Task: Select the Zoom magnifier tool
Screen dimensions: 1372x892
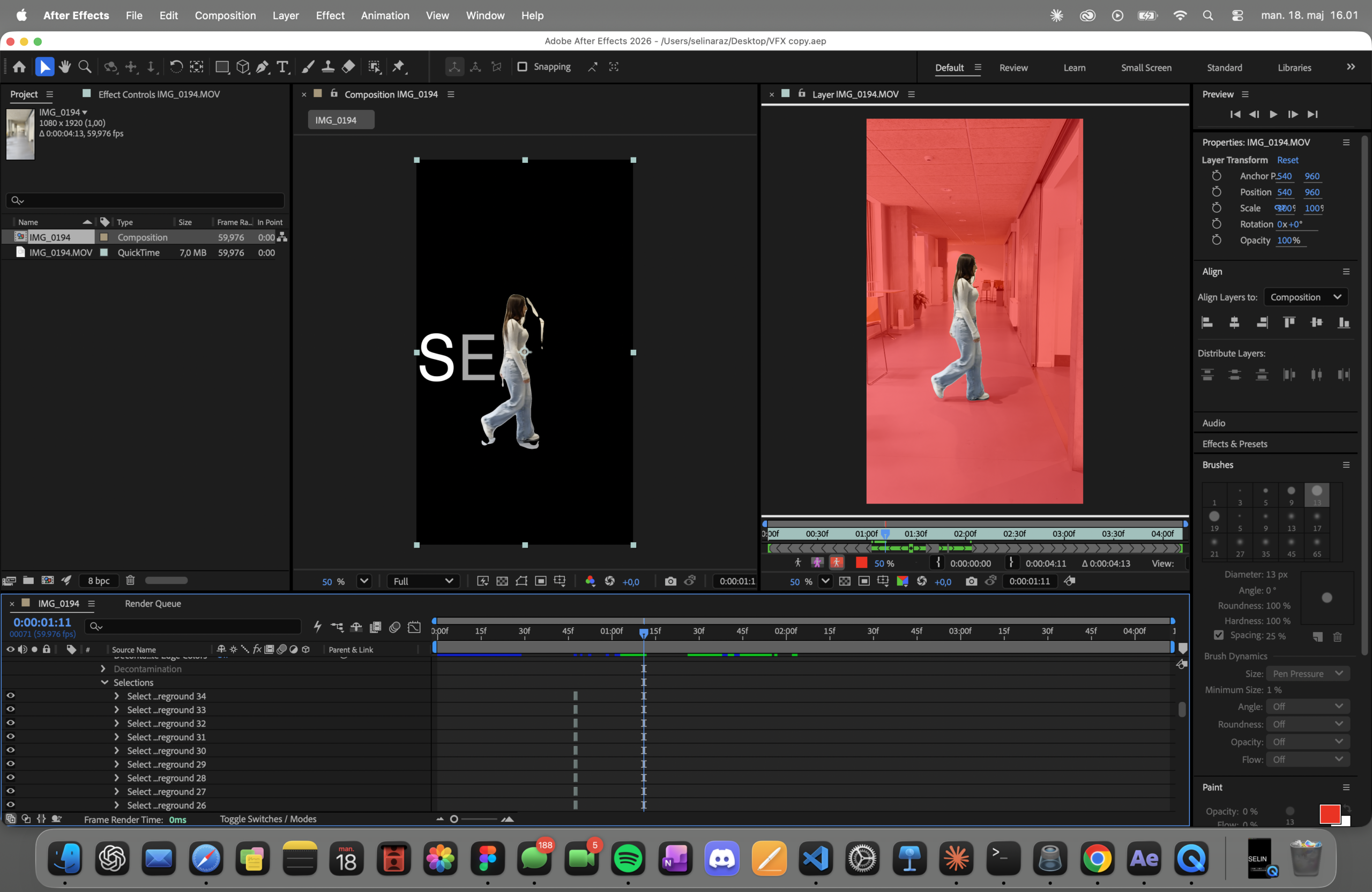Action: pyautogui.click(x=85, y=67)
